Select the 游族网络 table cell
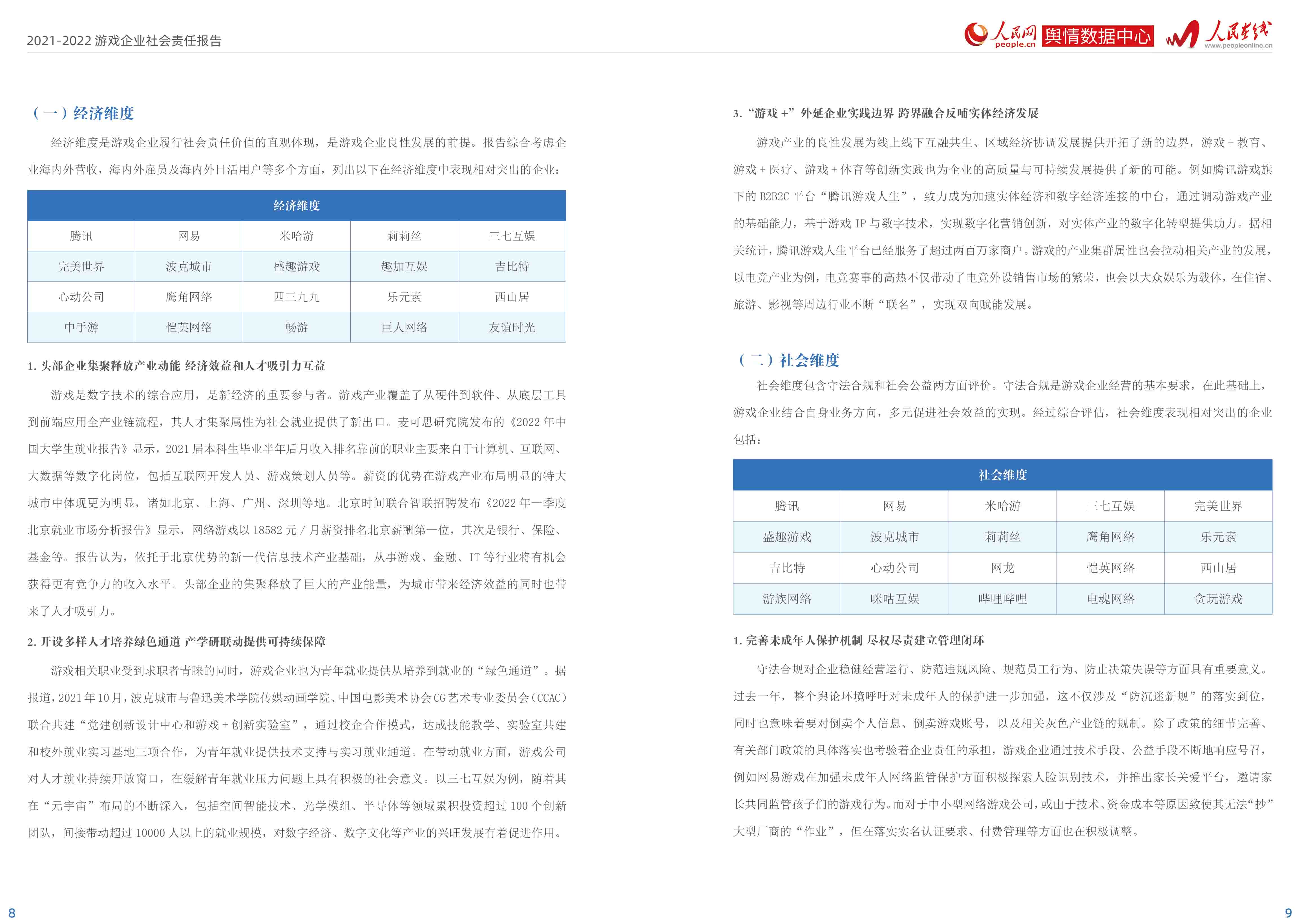Viewport: 1304px width, 924px height. coord(787,598)
